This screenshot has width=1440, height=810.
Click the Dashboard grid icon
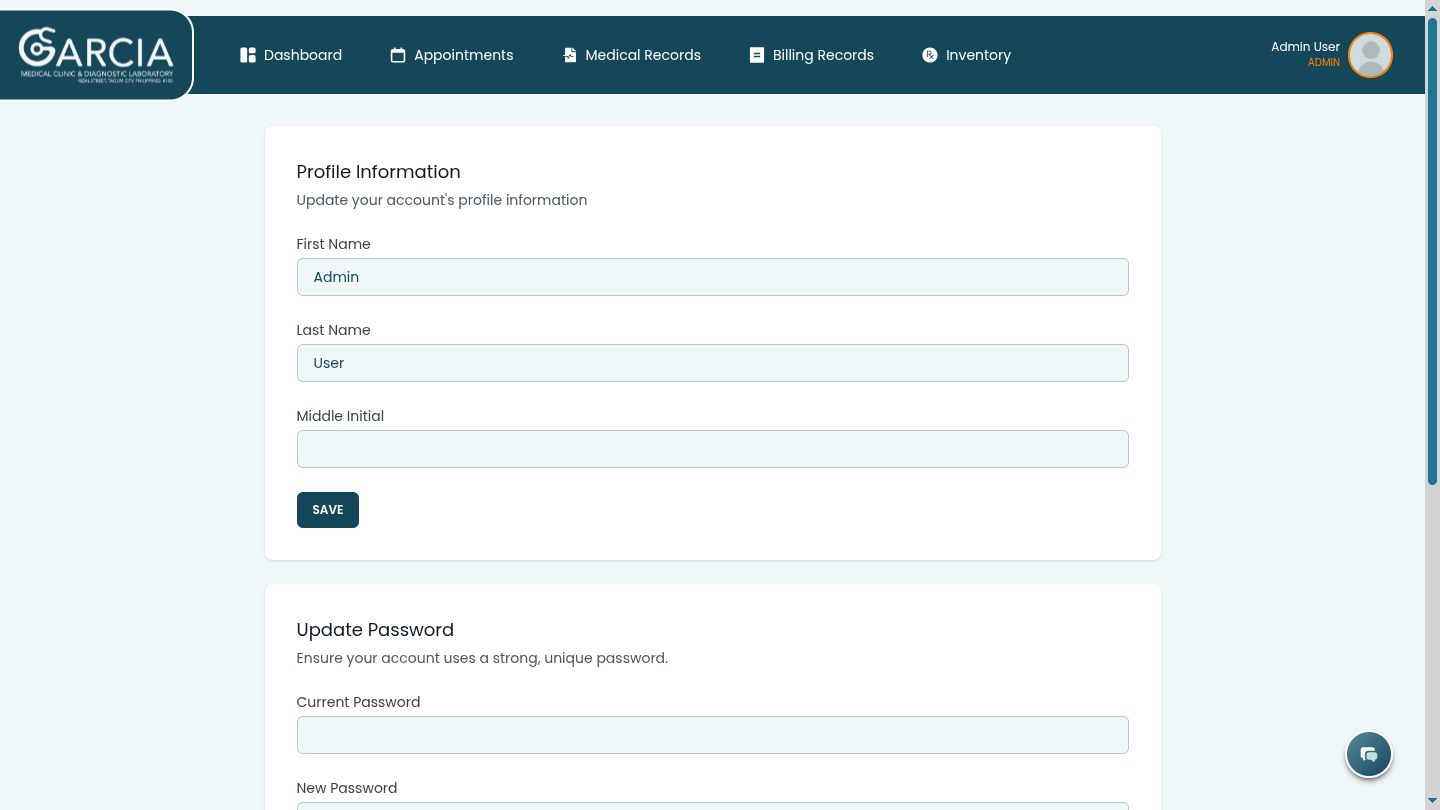click(248, 55)
